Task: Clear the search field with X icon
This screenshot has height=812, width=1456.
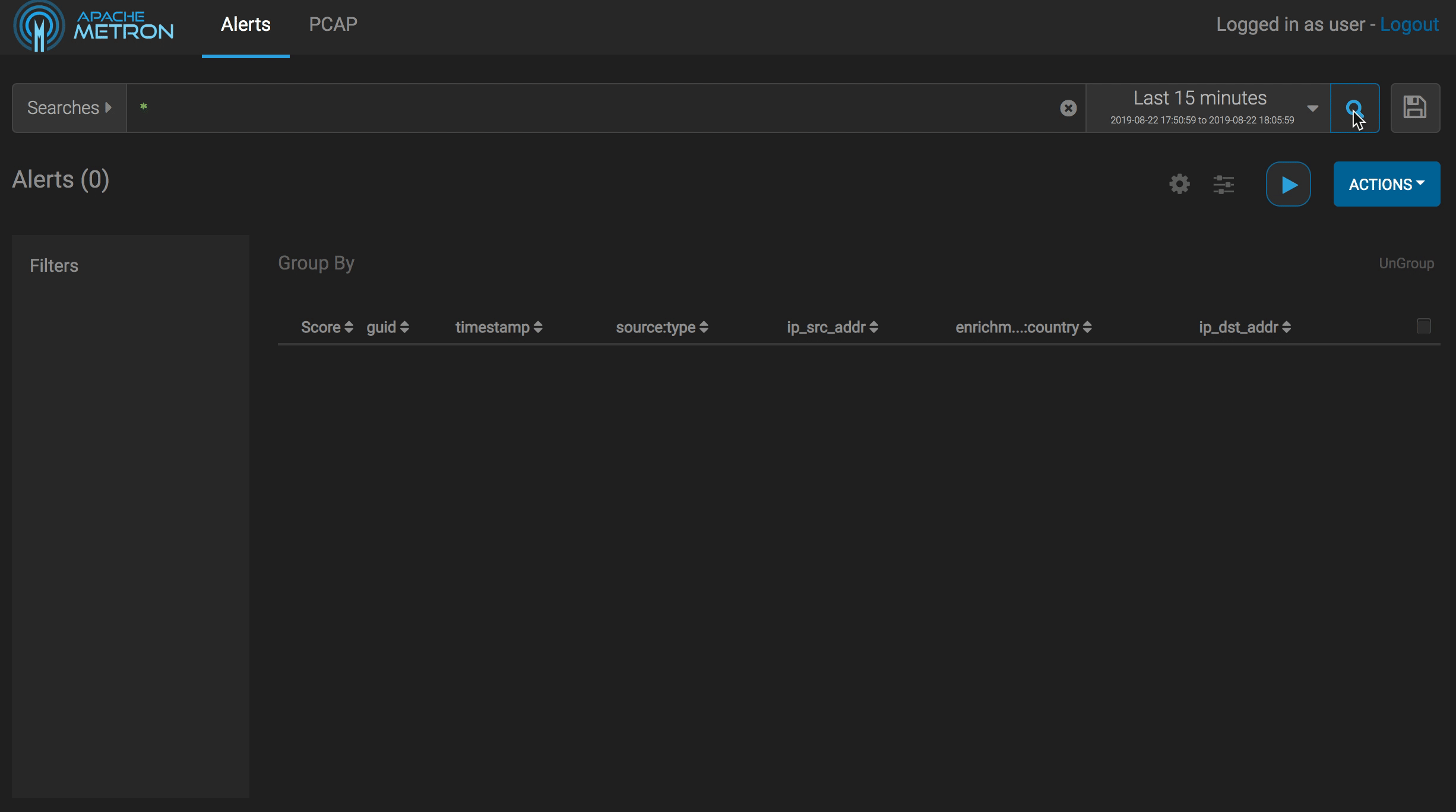Action: click(1068, 108)
